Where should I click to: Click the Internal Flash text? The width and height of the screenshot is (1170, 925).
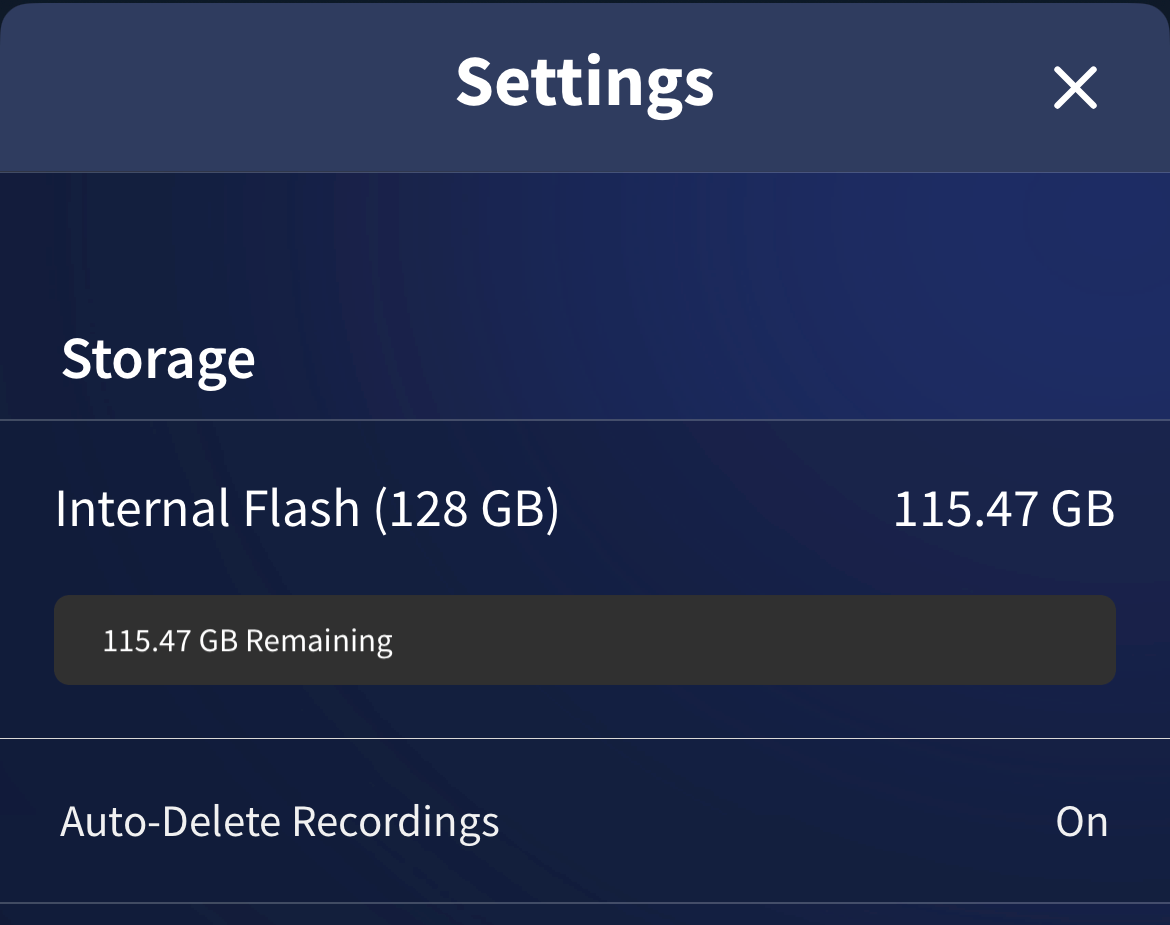207,509
